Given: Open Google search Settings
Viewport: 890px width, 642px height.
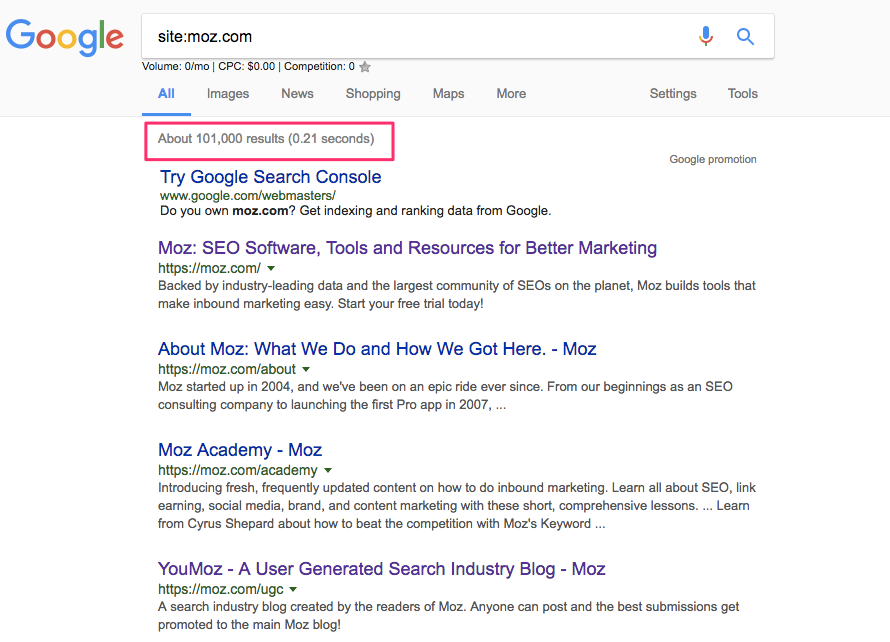Looking at the screenshot, I should tap(672, 93).
